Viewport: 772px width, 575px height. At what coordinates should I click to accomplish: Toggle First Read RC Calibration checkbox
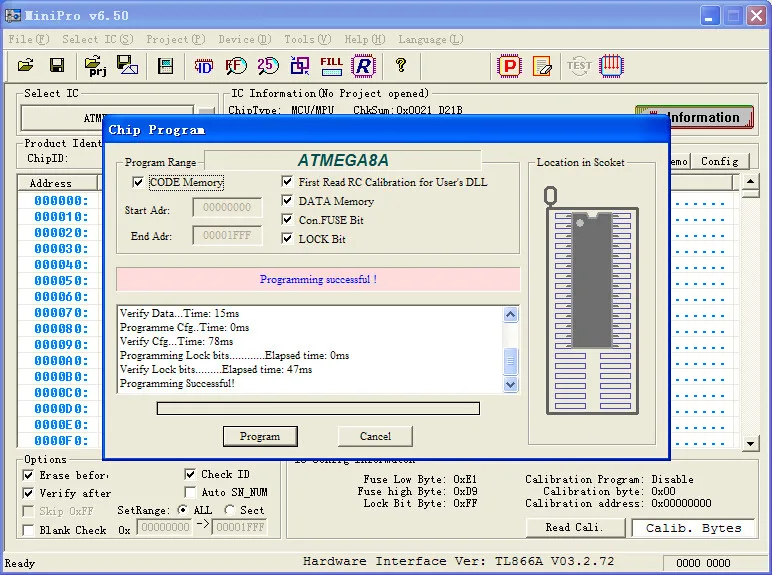coord(288,182)
